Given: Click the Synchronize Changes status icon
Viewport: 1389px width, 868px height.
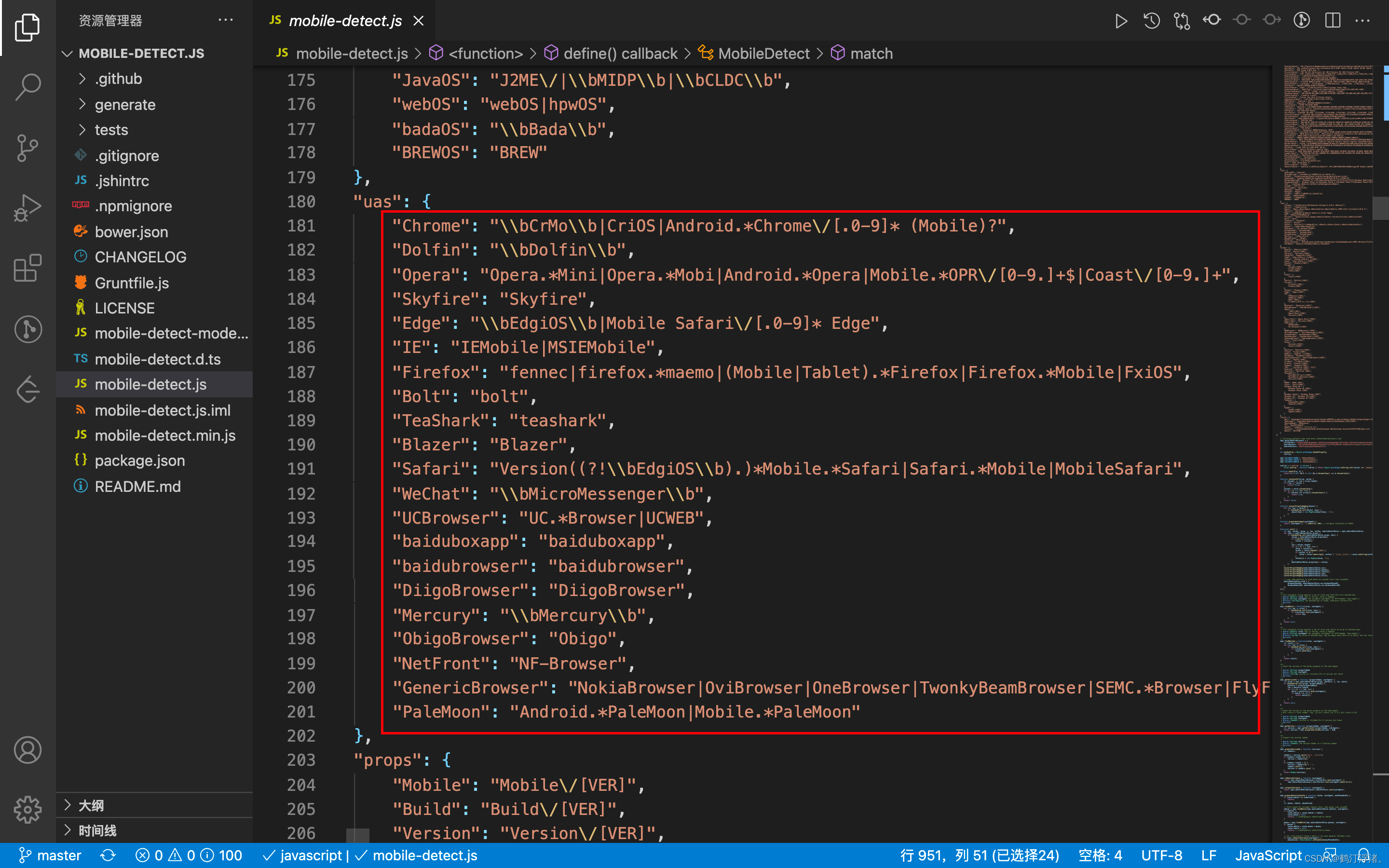Looking at the screenshot, I should click(108, 855).
